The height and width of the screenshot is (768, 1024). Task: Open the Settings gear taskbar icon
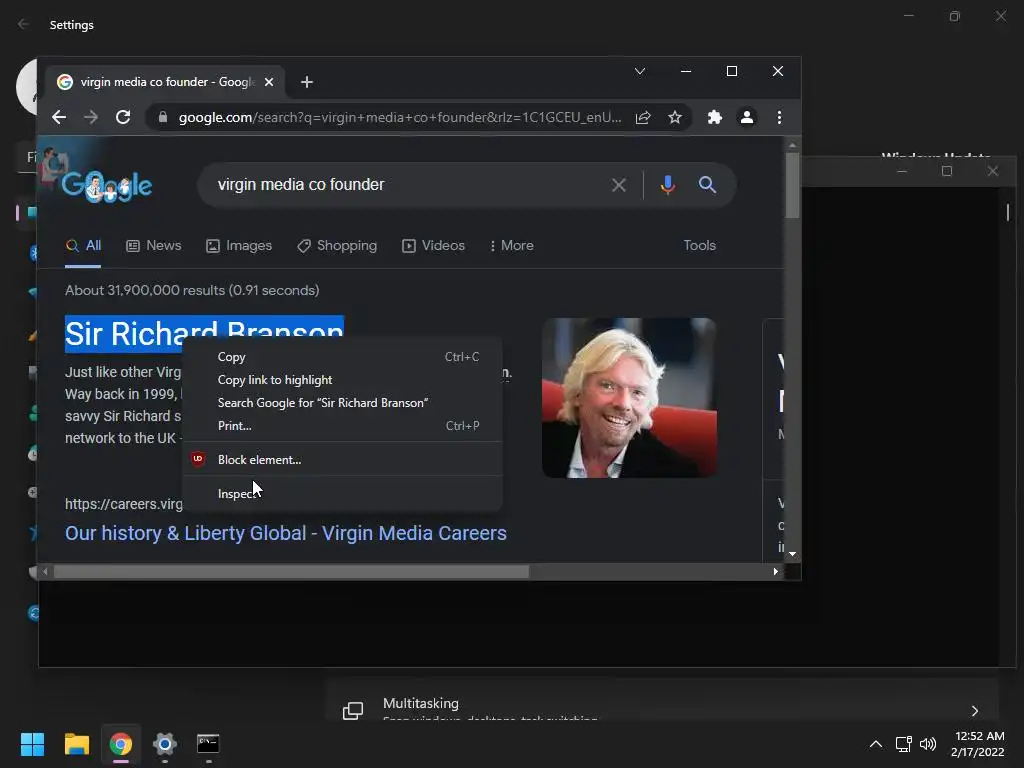pyautogui.click(x=165, y=744)
